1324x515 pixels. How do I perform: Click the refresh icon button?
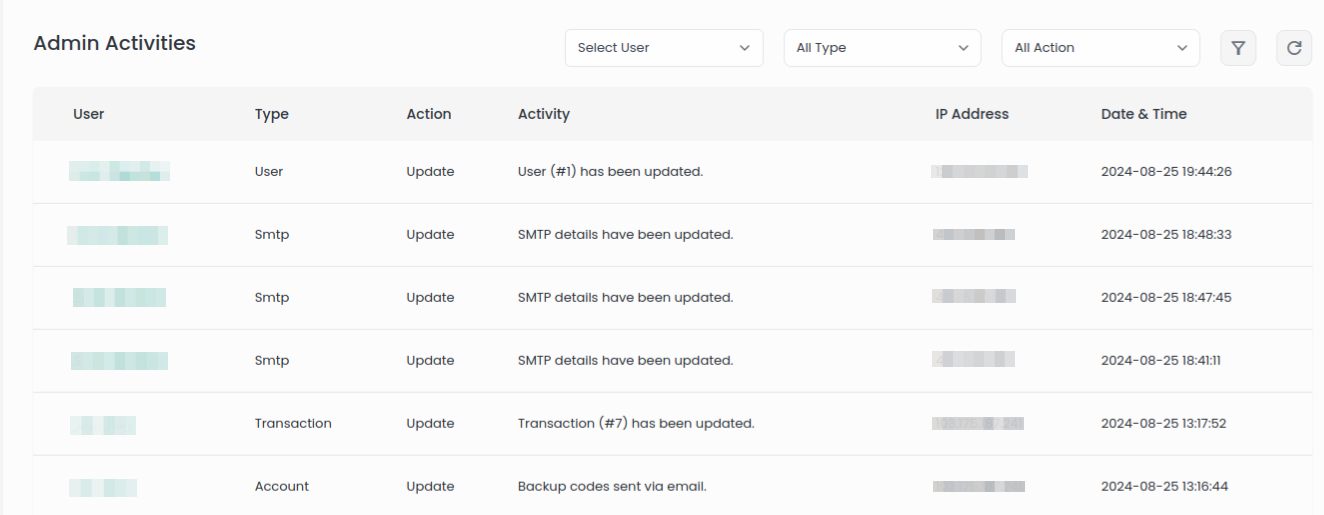(1294, 48)
